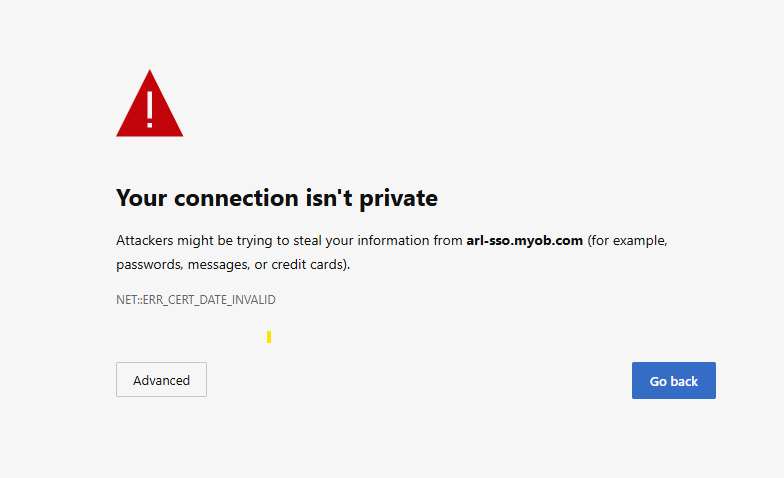The height and width of the screenshot is (478, 784).
Task: Click the 'NET::' prefix of error code
Action: click(129, 300)
